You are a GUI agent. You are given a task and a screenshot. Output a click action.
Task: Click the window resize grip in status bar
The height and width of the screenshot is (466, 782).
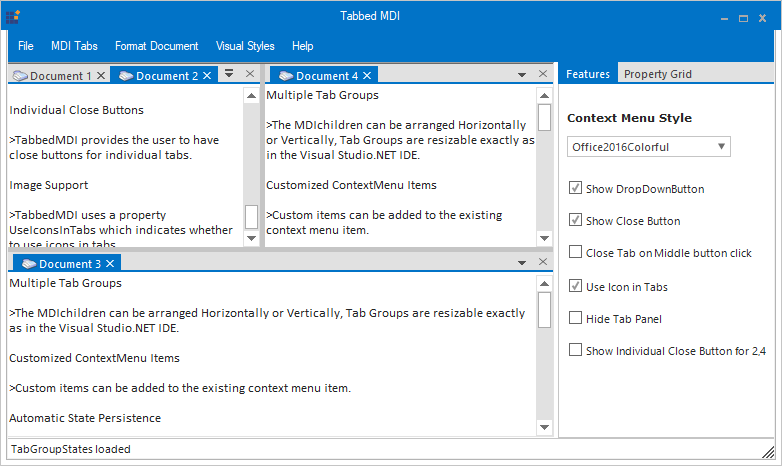click(768, 452)
